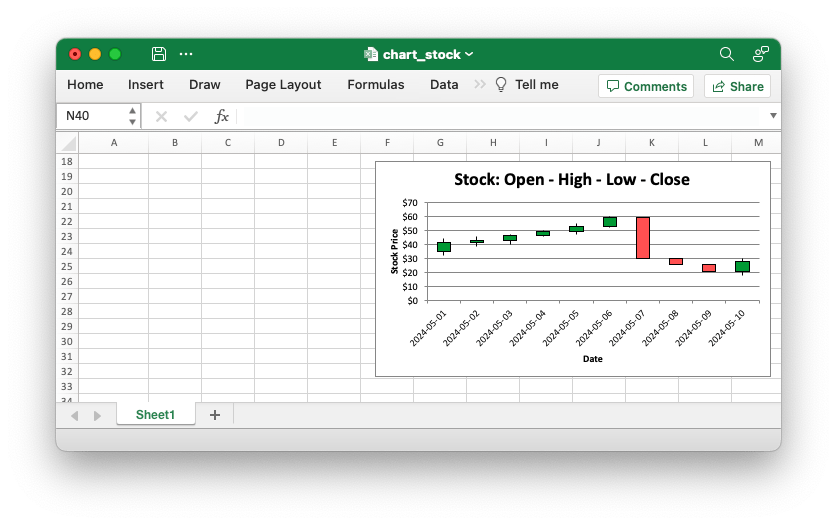Select column C header

[x=228, y=143]
